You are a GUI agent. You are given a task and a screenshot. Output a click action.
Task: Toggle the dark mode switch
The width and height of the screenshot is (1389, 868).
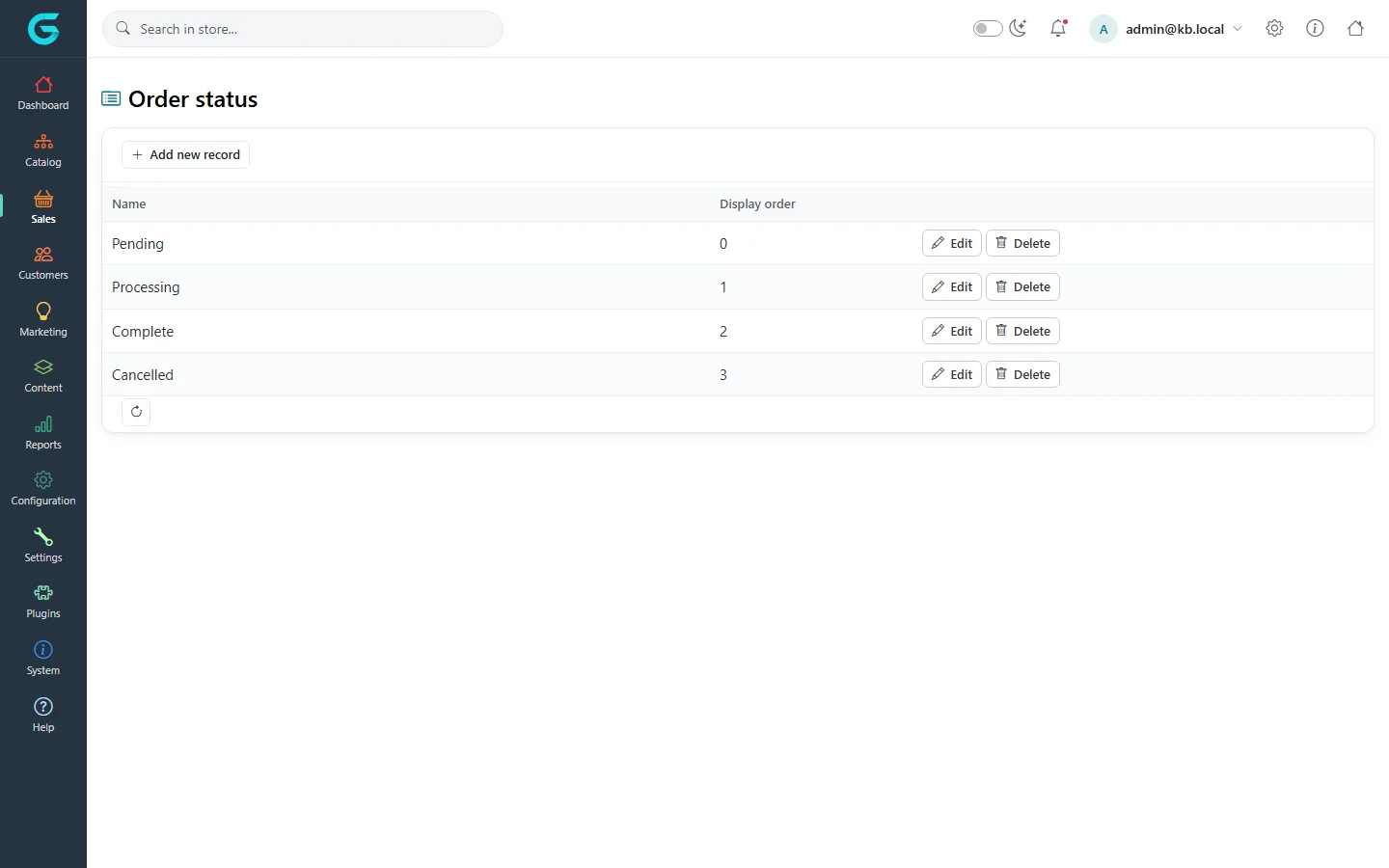click(x=988, y=29)
